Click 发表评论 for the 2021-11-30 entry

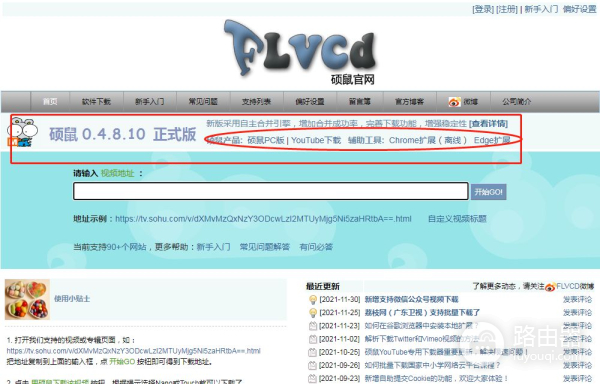tap(577, 299)
